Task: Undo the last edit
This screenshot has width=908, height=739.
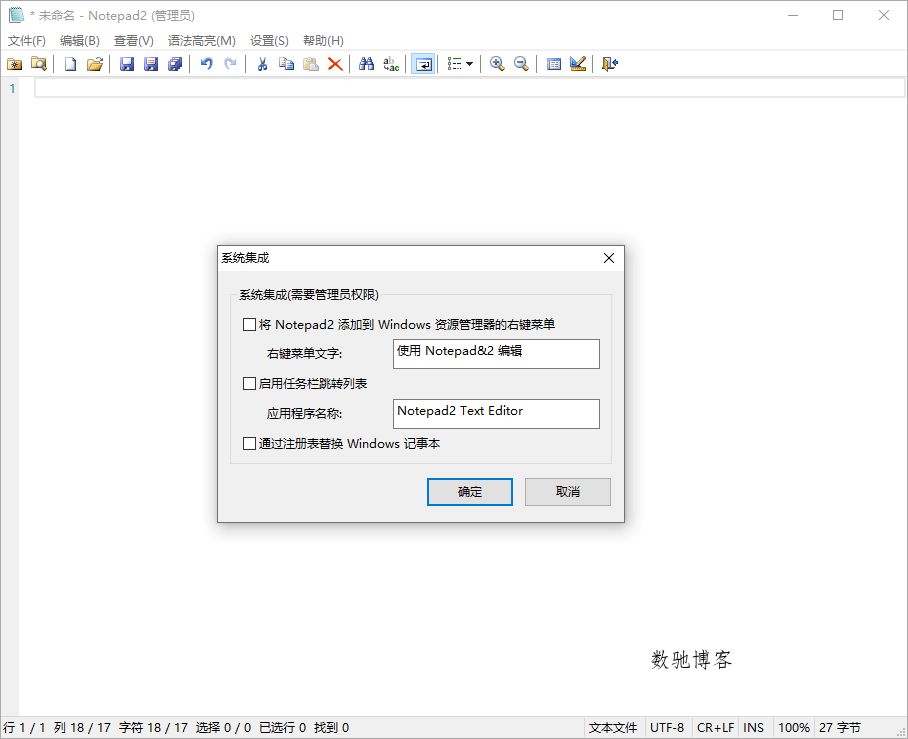Action: 206,64
